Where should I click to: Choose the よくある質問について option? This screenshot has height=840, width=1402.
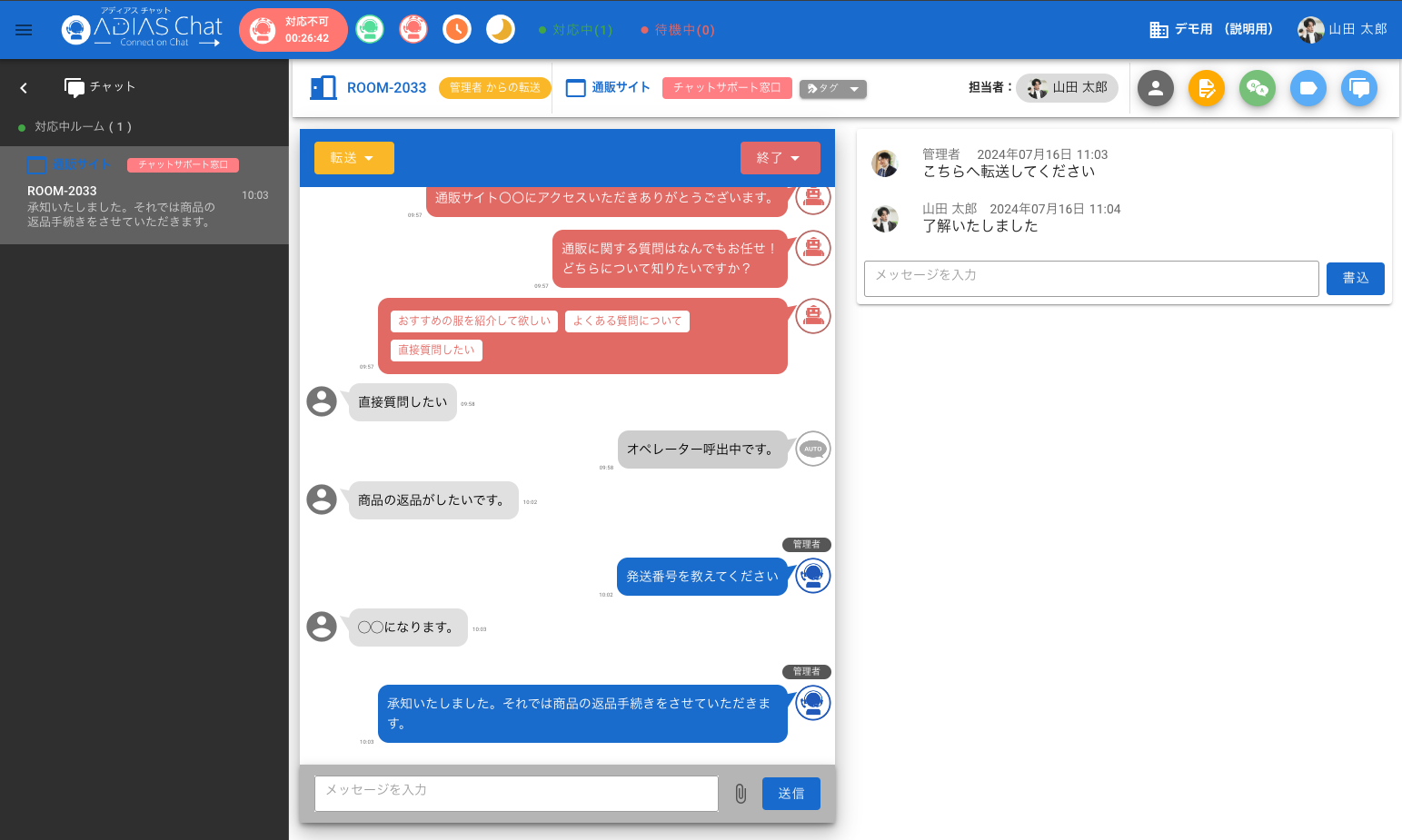(x=627, y=321)
